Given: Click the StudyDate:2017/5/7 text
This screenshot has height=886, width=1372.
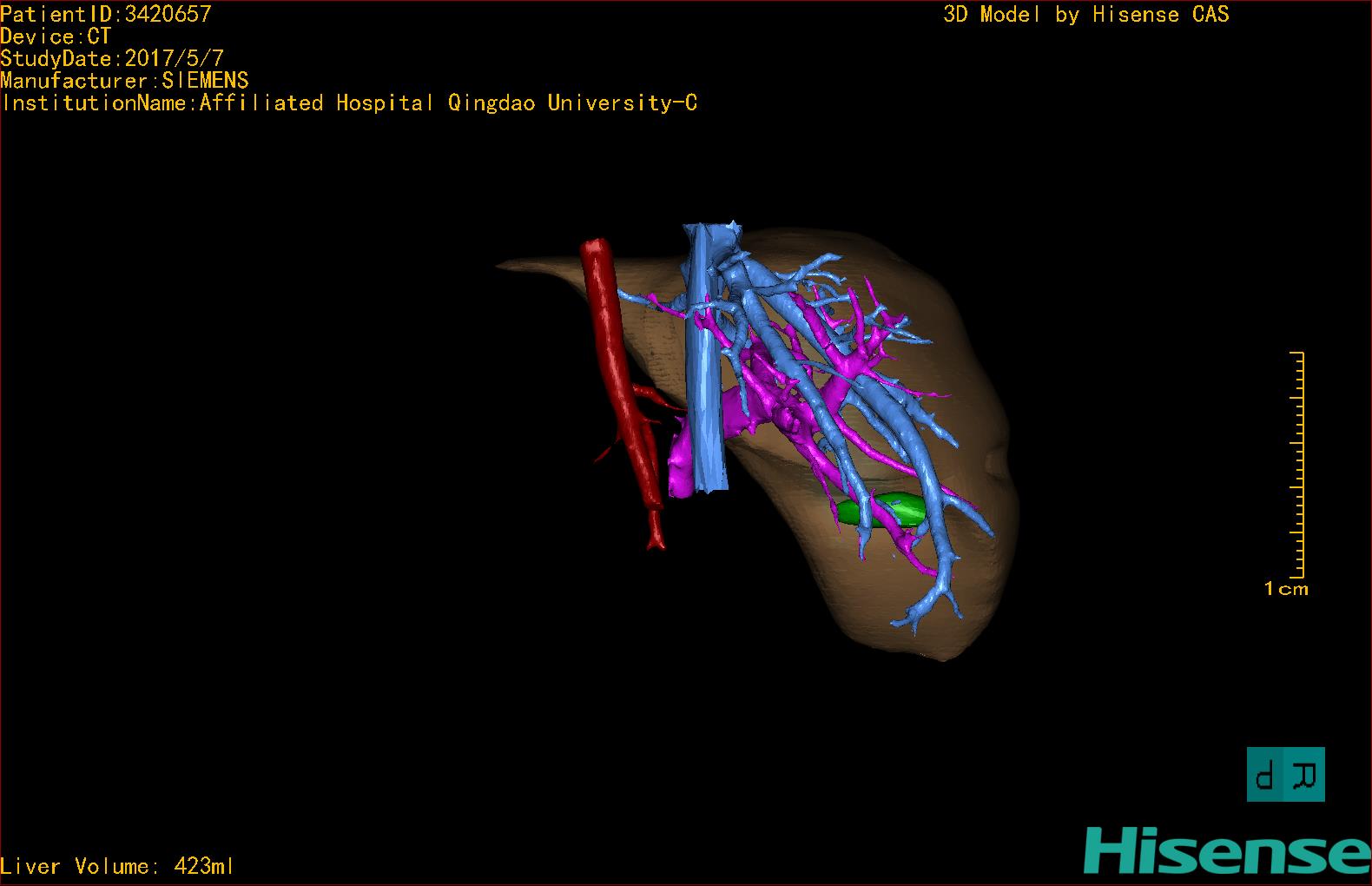Looking at the screenshot, I should 112,59.
